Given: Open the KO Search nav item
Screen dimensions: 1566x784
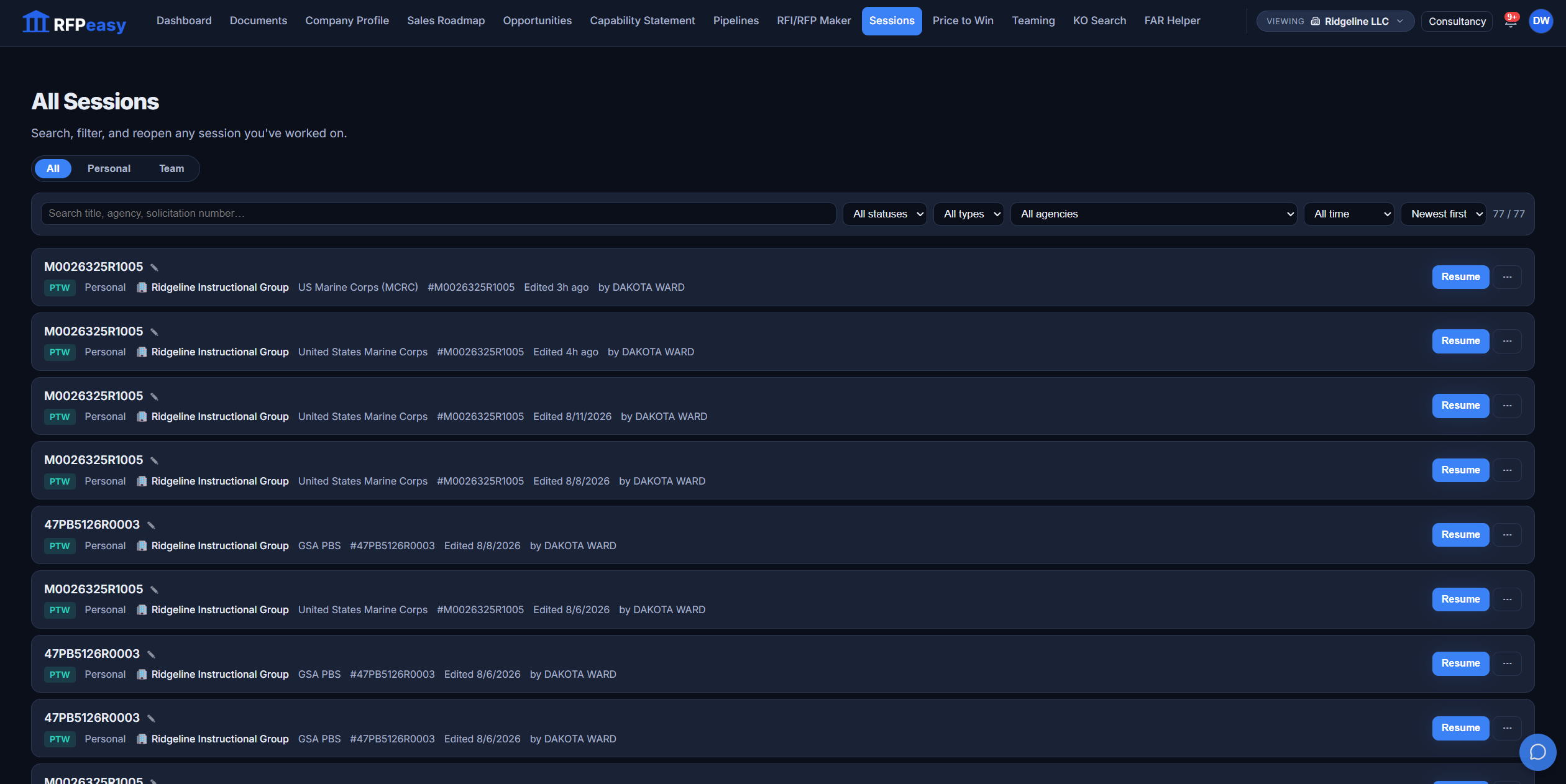Looking at the screenshot, I should point(1100,21).
